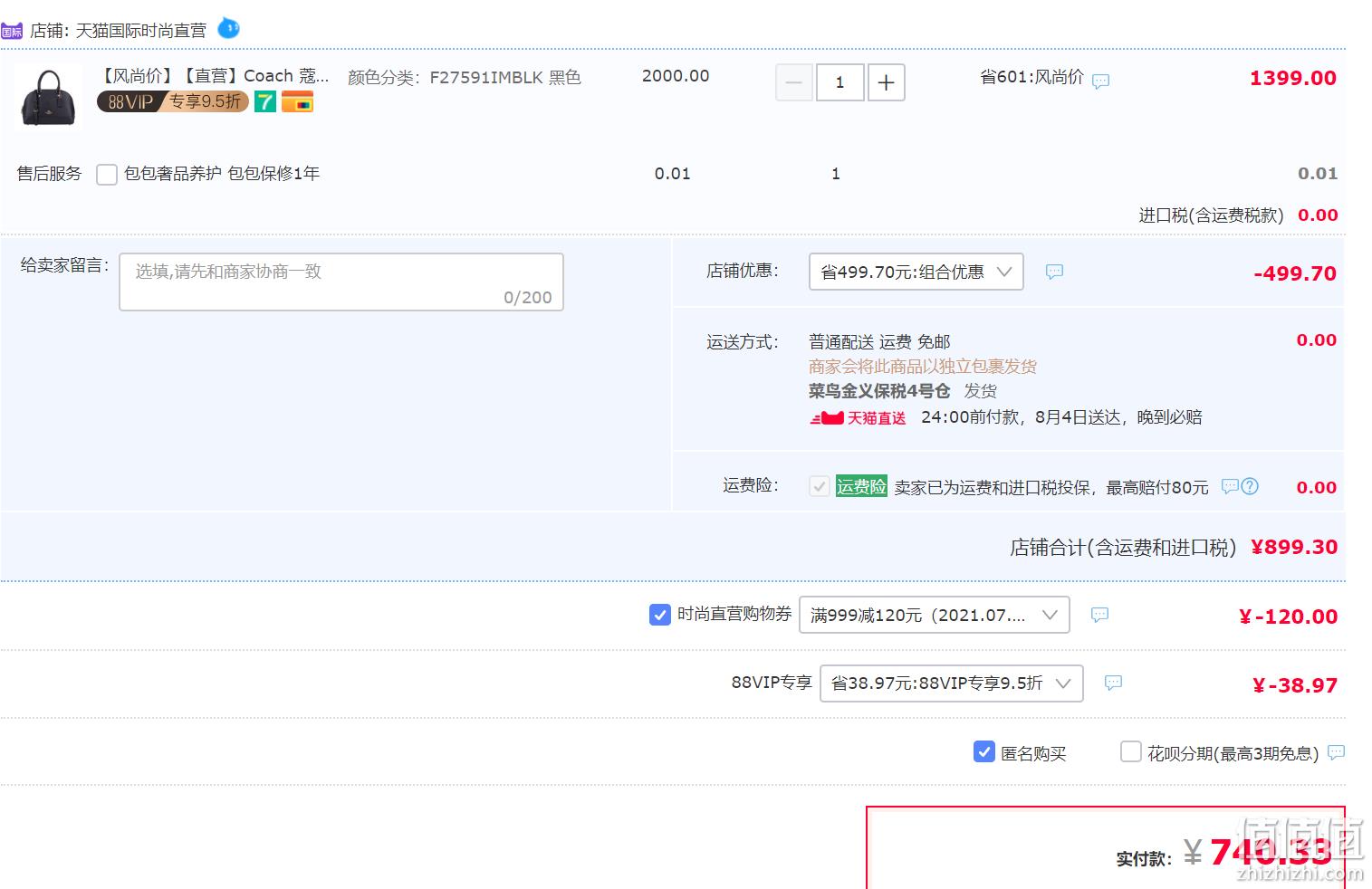Click the store name 天猫国际时尚直营

tap(141, 31)
